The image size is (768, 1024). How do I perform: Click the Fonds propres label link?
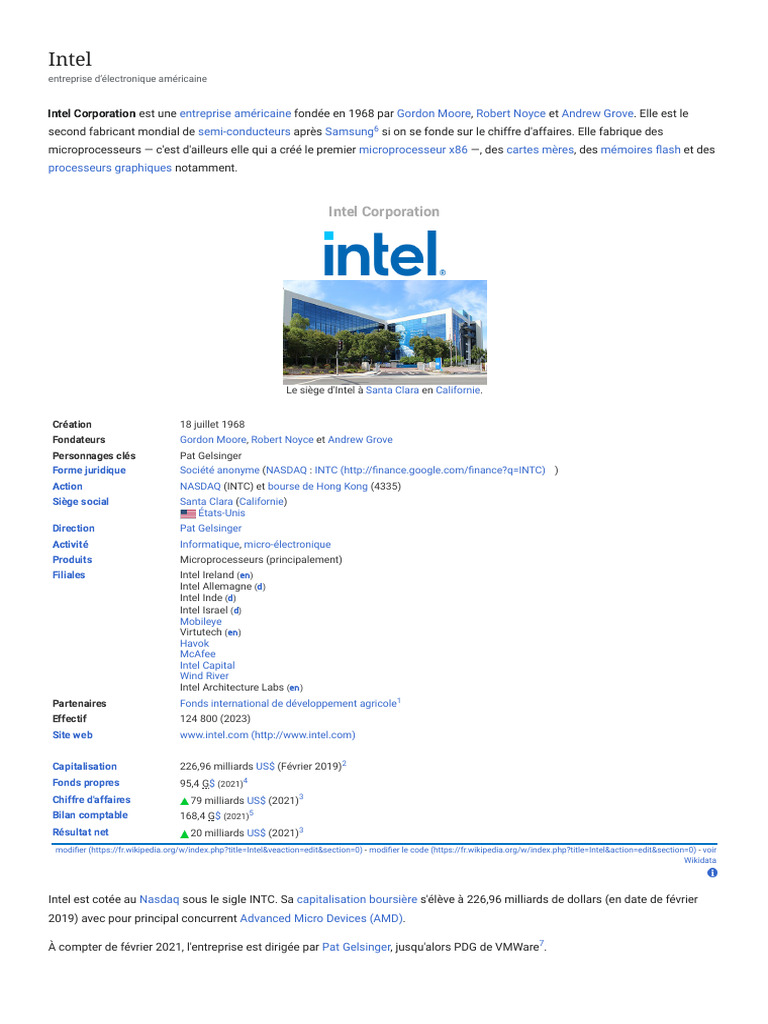coord(86,783)
